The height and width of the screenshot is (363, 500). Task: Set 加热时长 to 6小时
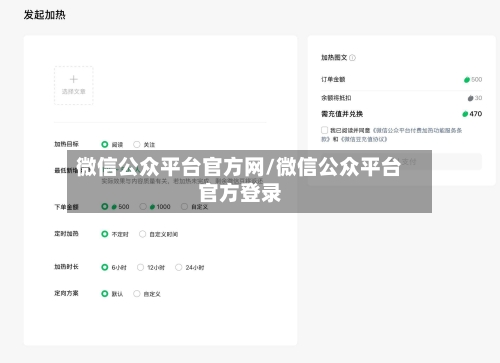105,267
